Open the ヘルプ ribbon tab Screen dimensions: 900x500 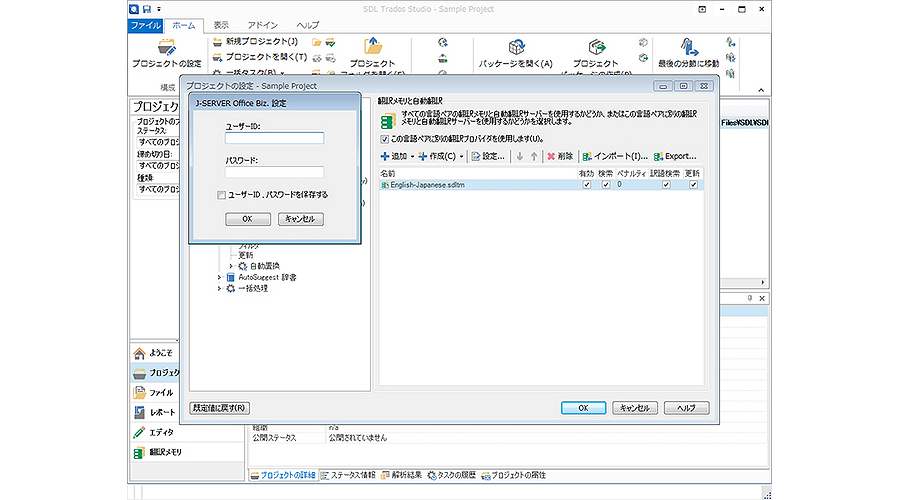click(x=308, y=25)
